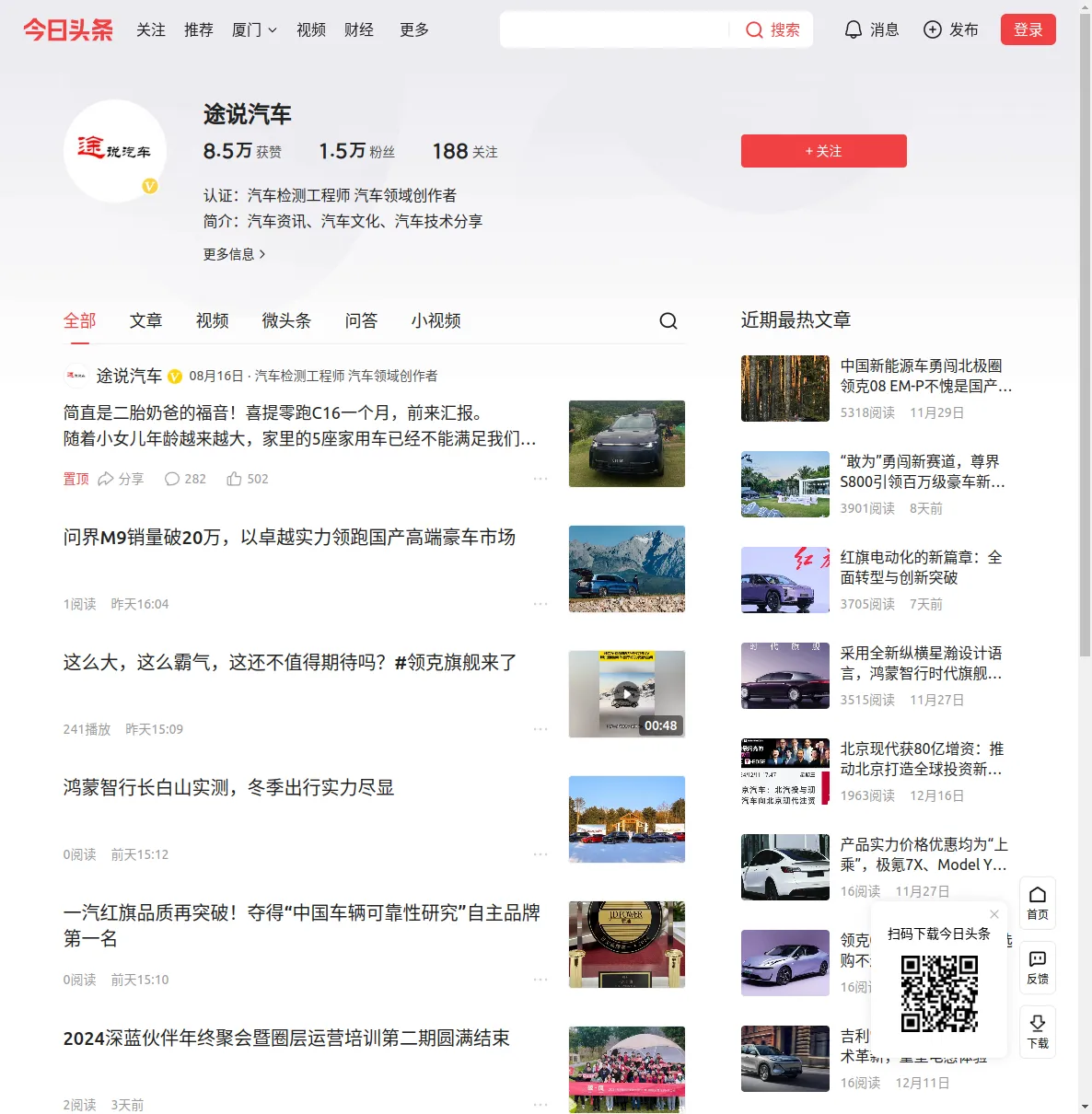Search within the author's posts using magnifier
The height and width of the screenshot is (1114, 1092).
tap(668, 320)
